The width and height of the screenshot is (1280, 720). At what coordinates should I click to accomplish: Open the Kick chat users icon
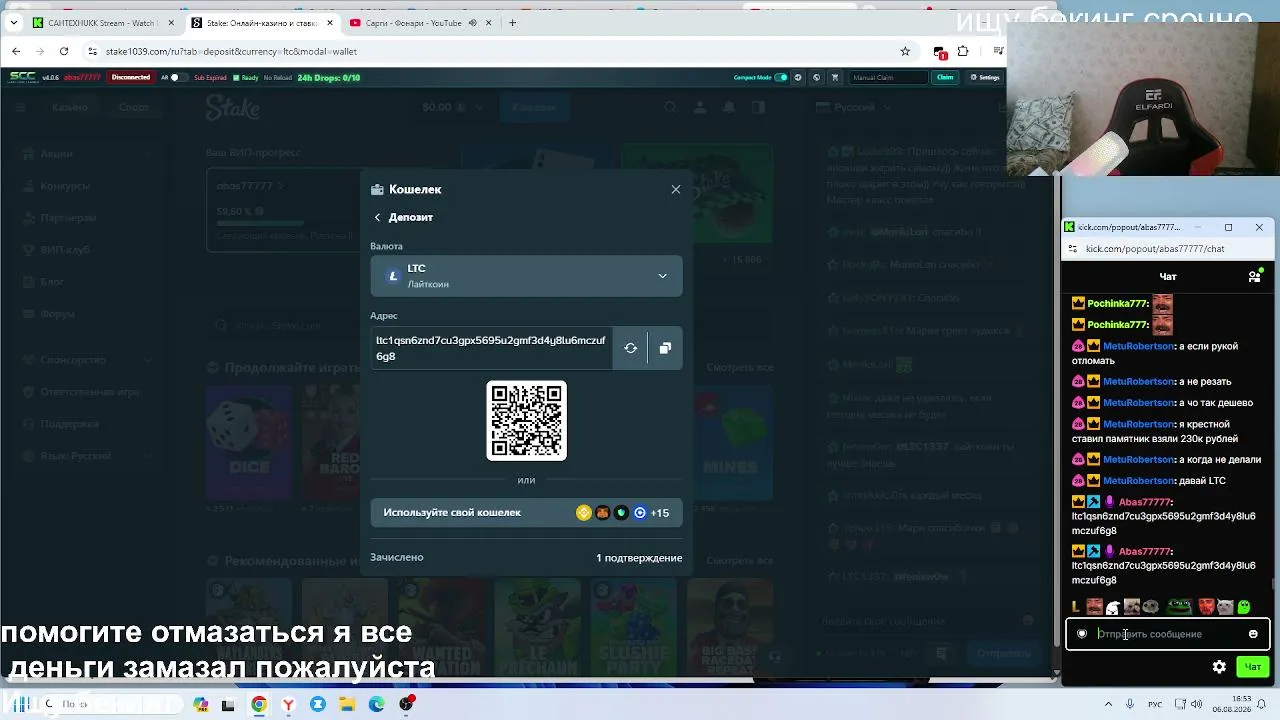(x=1254, y=276)
